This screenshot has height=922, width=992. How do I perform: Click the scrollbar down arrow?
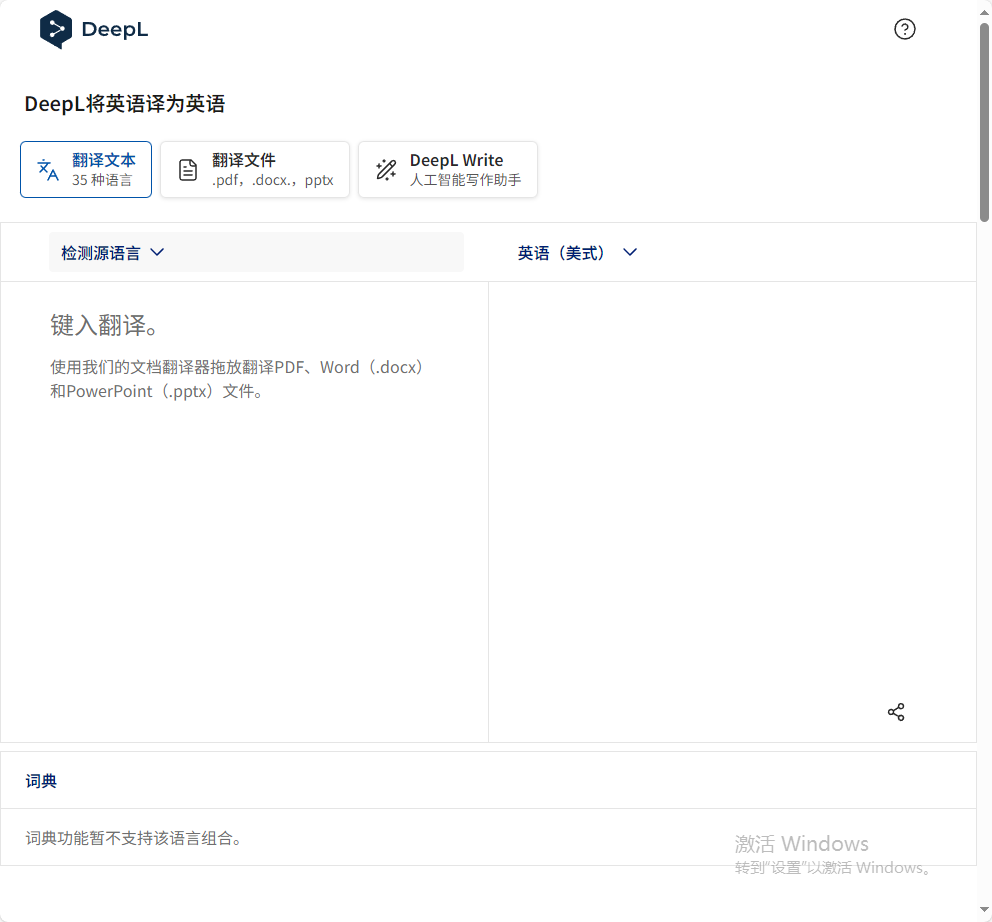point(984,910)
